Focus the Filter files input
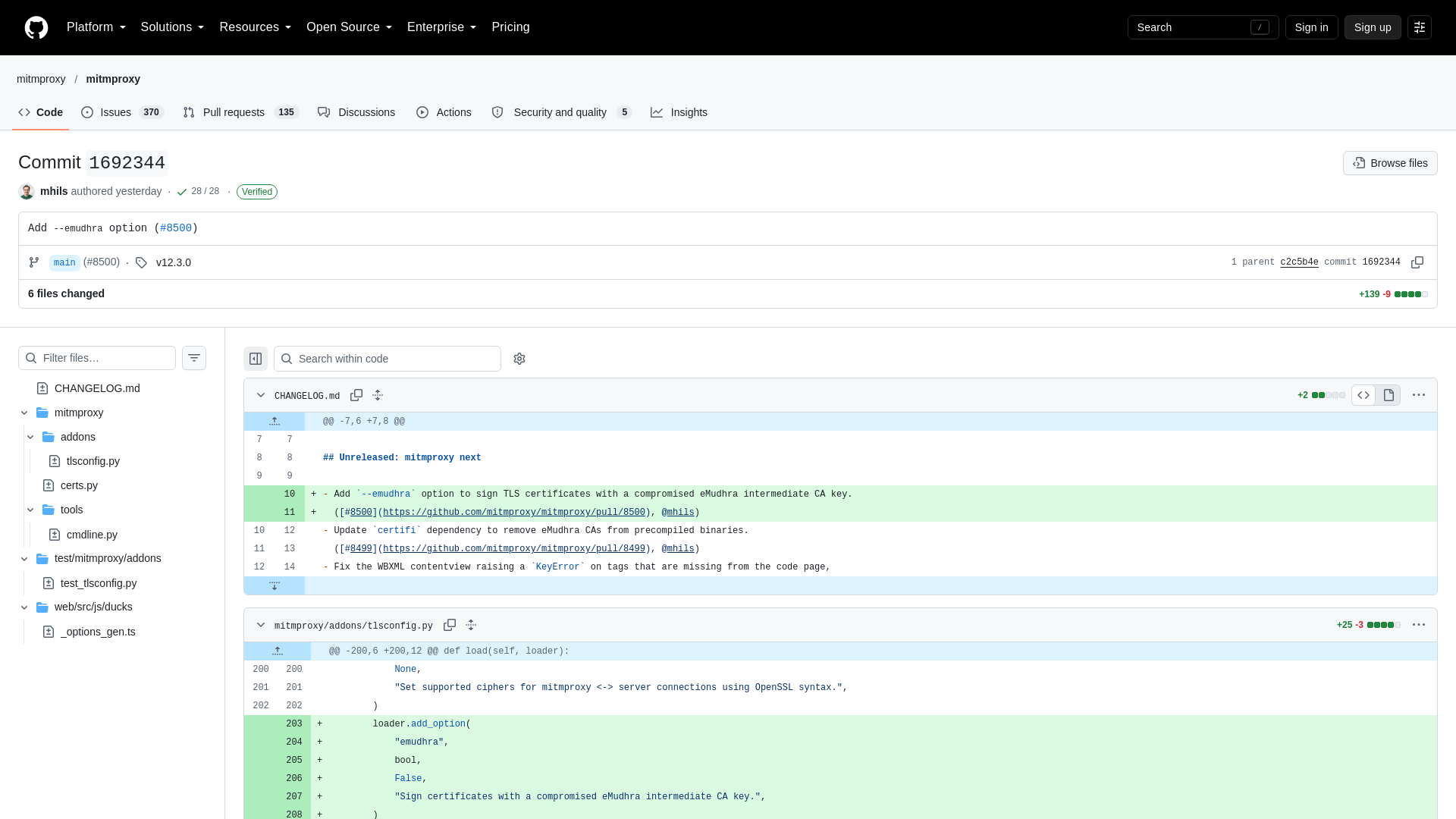This screenshot has height=819, width=1456. coord(97,358)
